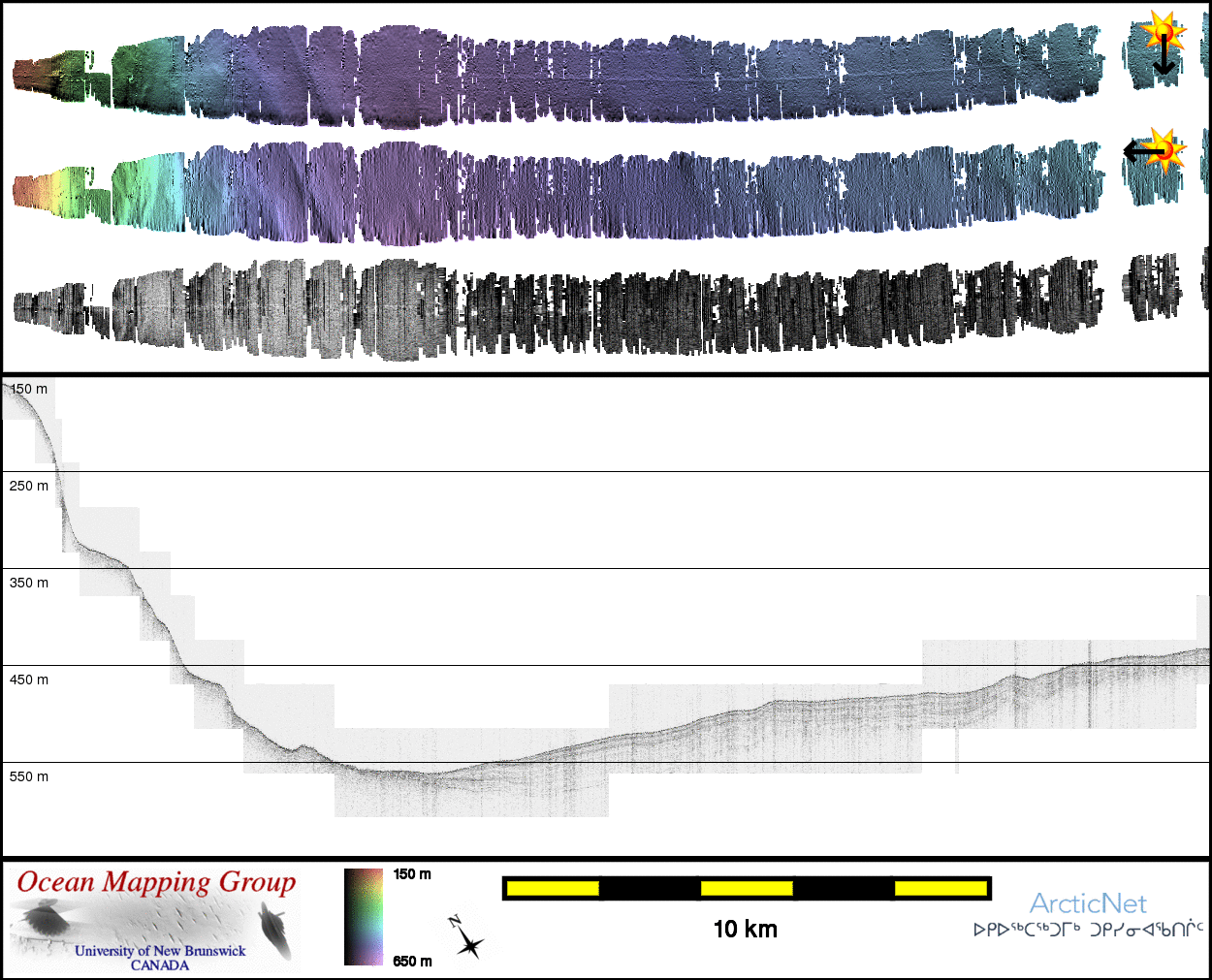Click the right ship silhouette in logo
1212x980 pixels.
coord(274,931)
